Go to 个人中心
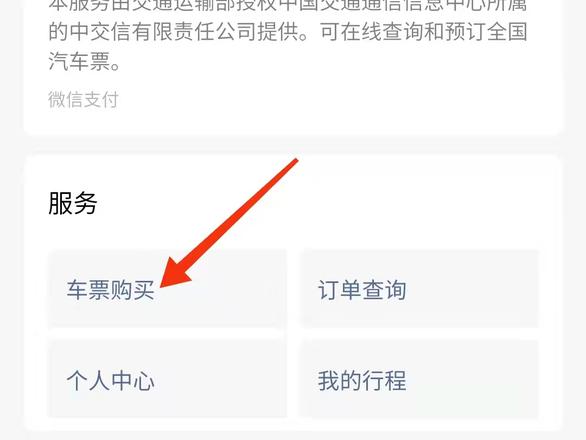 coord(167,380)
